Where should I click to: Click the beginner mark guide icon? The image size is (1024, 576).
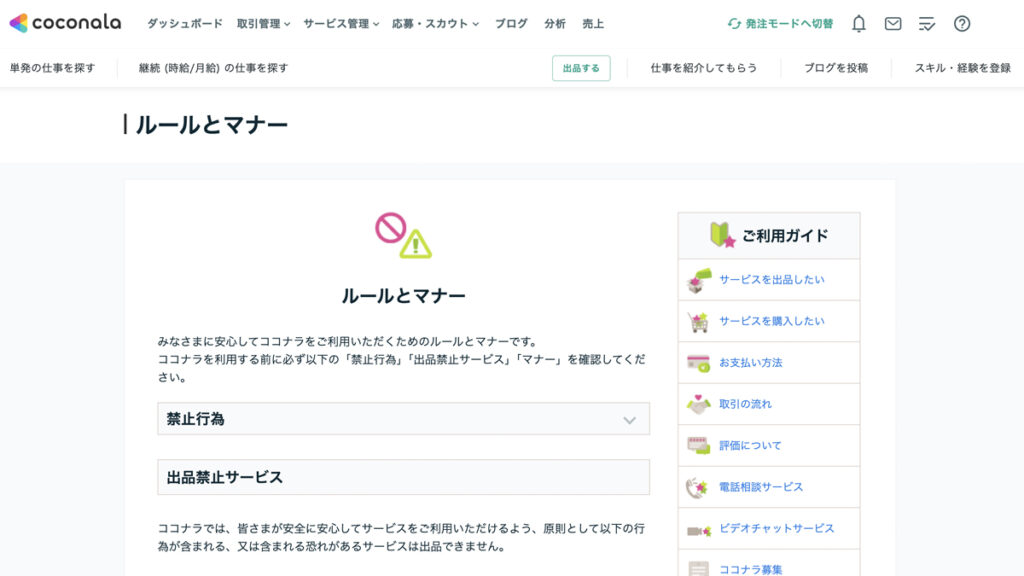pyautogui.click(x=722, y=234)
